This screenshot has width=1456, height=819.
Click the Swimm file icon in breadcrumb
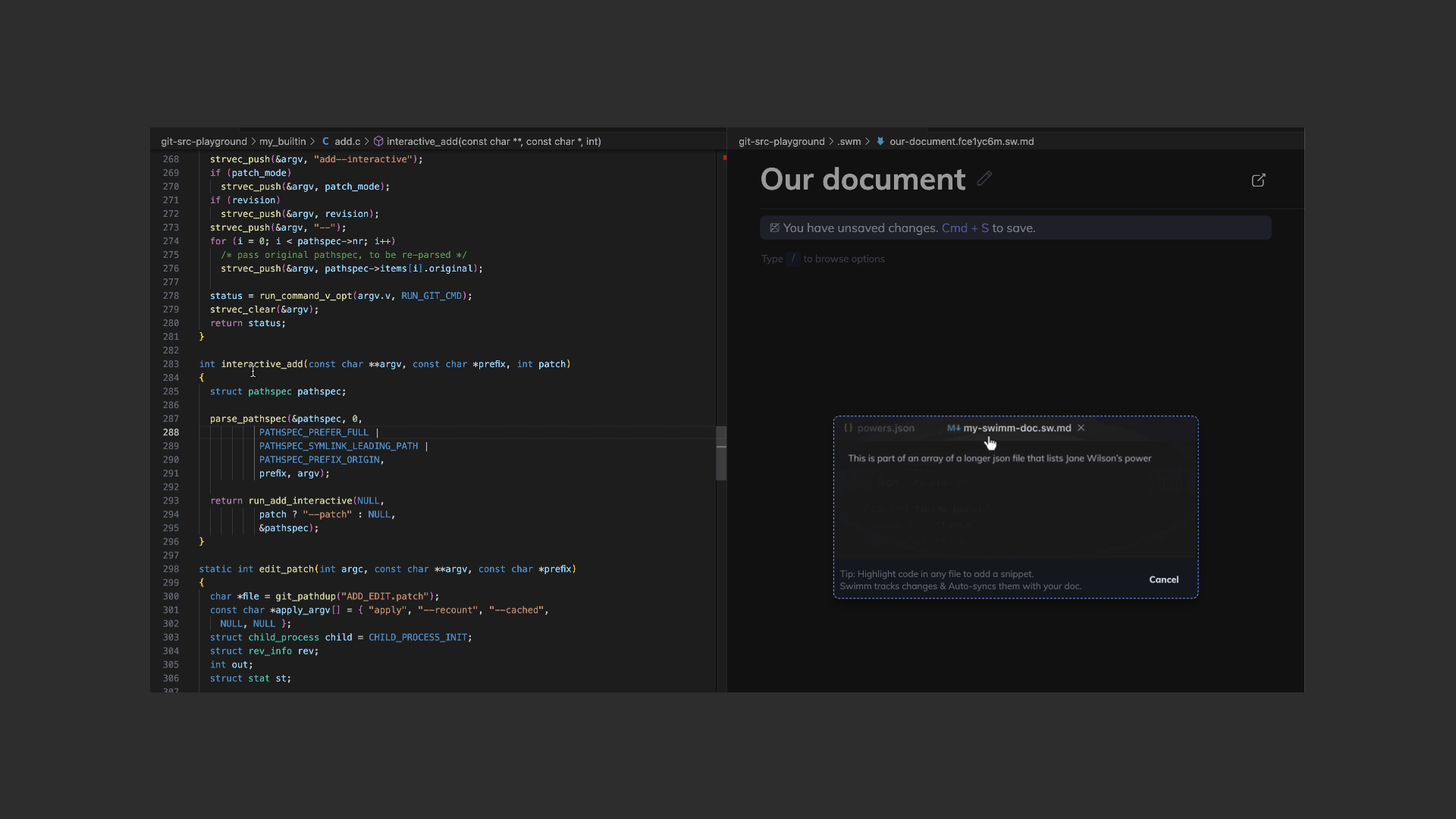880,142
